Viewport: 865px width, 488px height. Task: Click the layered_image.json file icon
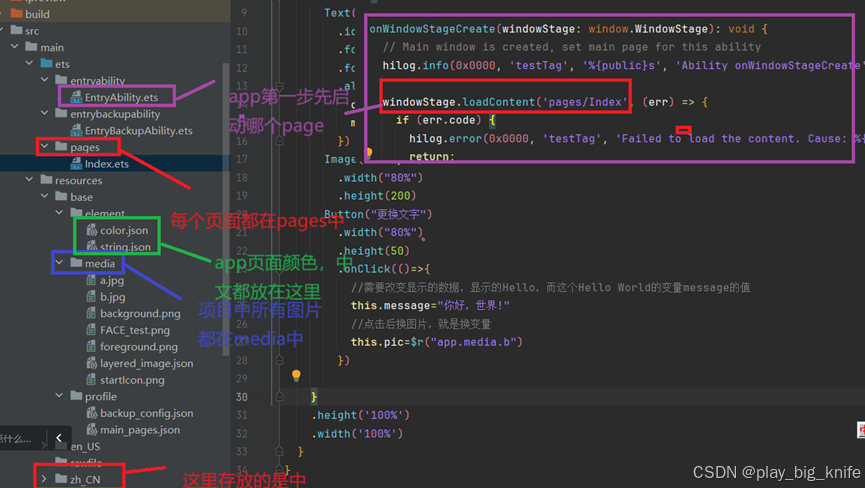tap(92, 363)
